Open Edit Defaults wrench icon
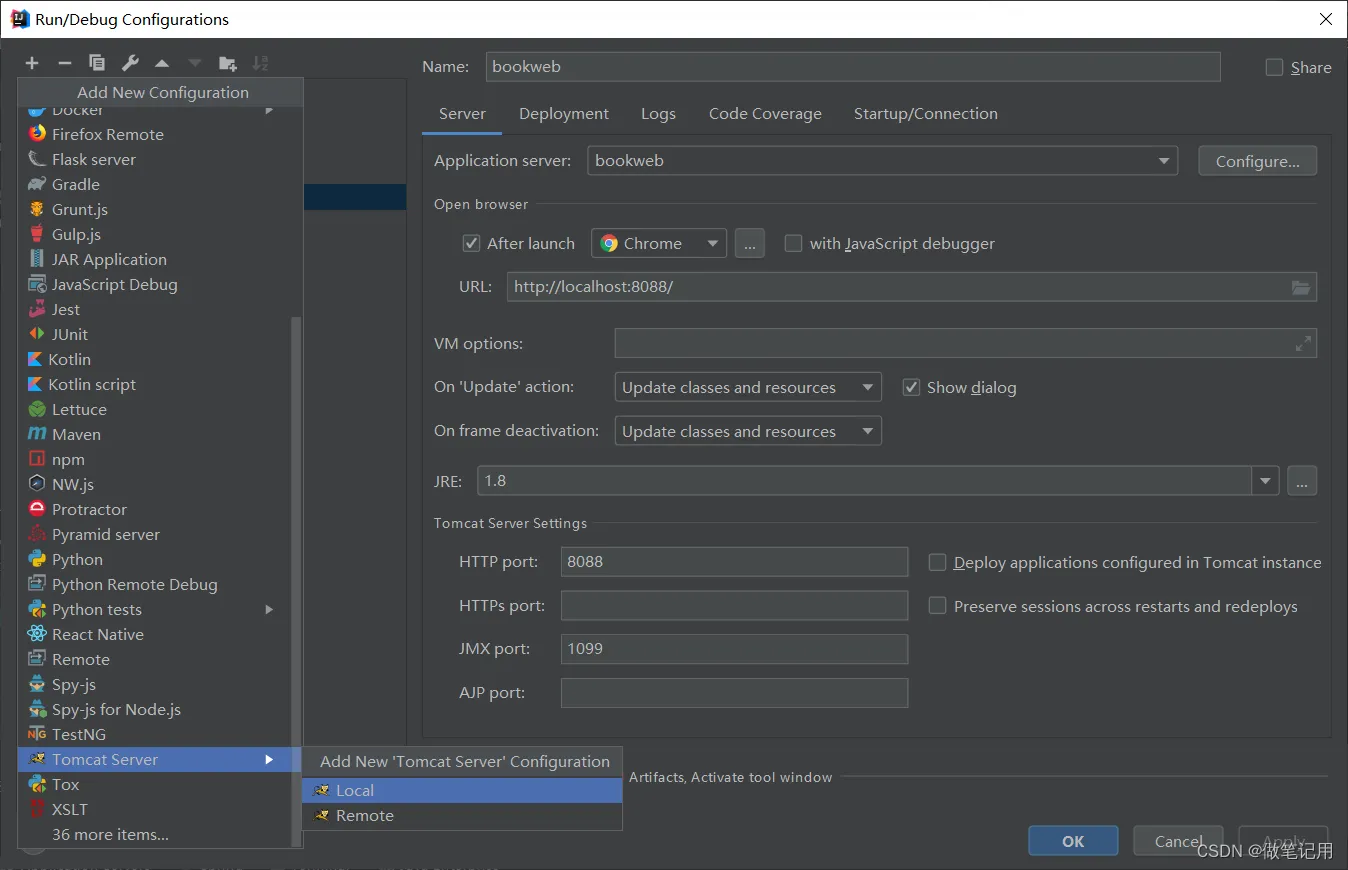1348x870 pixels. (130, 63)
